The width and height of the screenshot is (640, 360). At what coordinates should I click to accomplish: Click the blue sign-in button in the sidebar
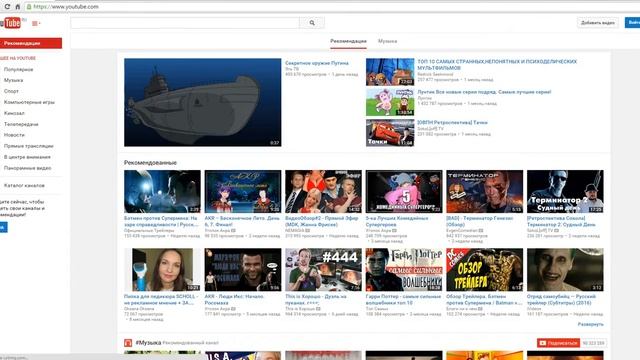point(4,227)
